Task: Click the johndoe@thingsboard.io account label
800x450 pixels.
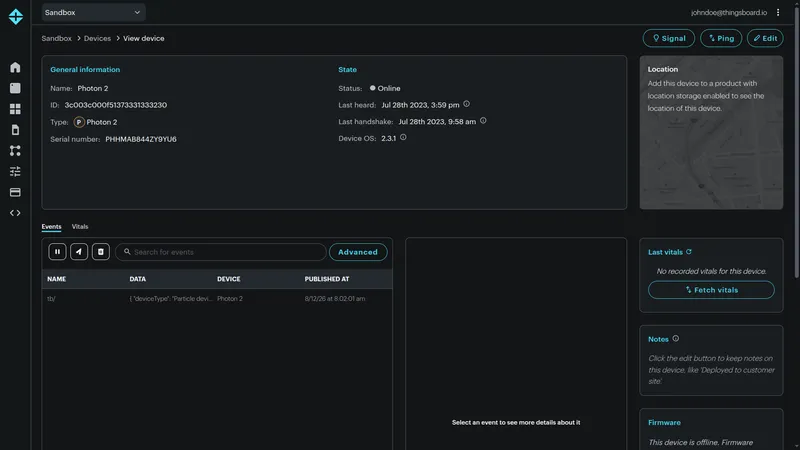Action: (729, 12)
